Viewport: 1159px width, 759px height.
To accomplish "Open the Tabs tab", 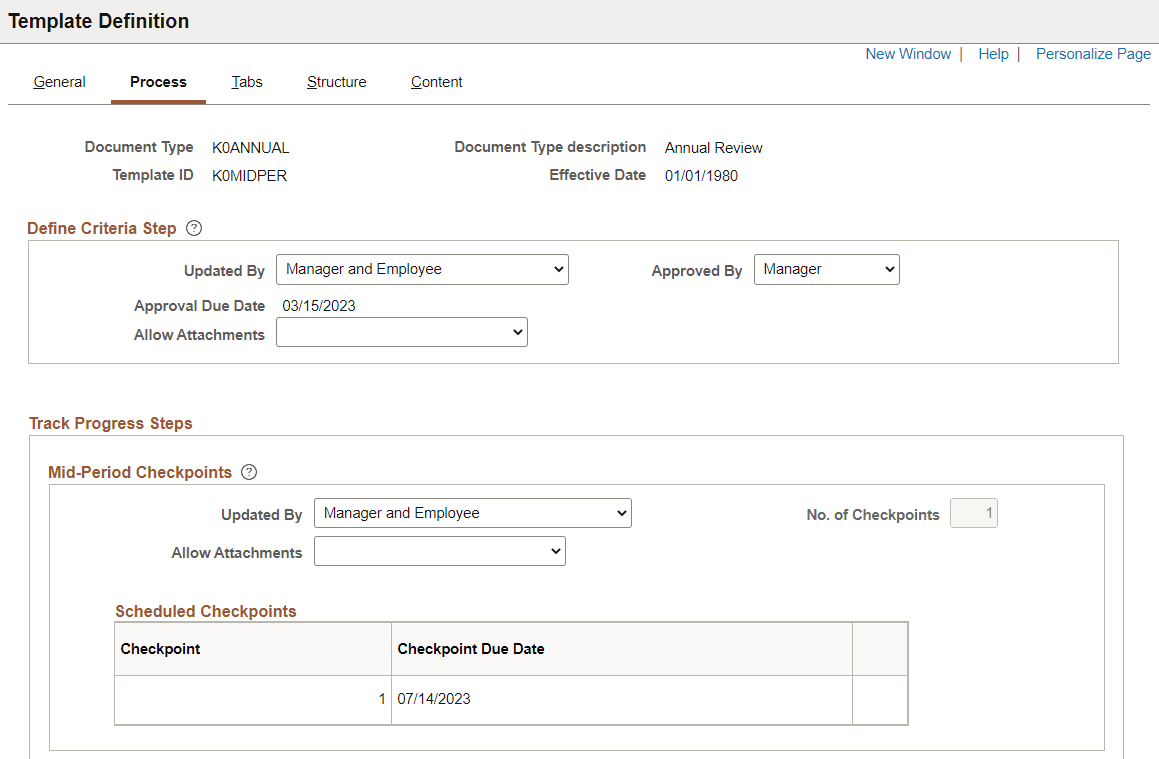I will 247,82.
